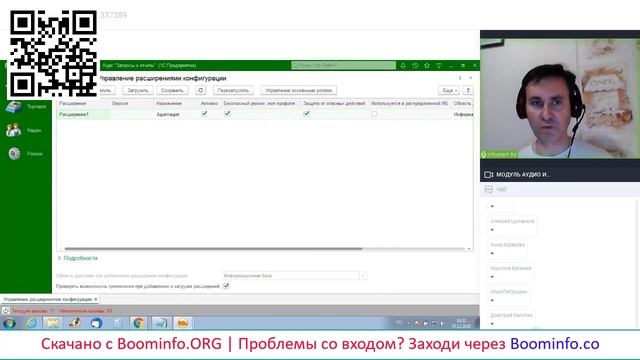Click the chat message from Илья Петрицин
Viewport: 640px width, 360px height.
click(509, 296)
